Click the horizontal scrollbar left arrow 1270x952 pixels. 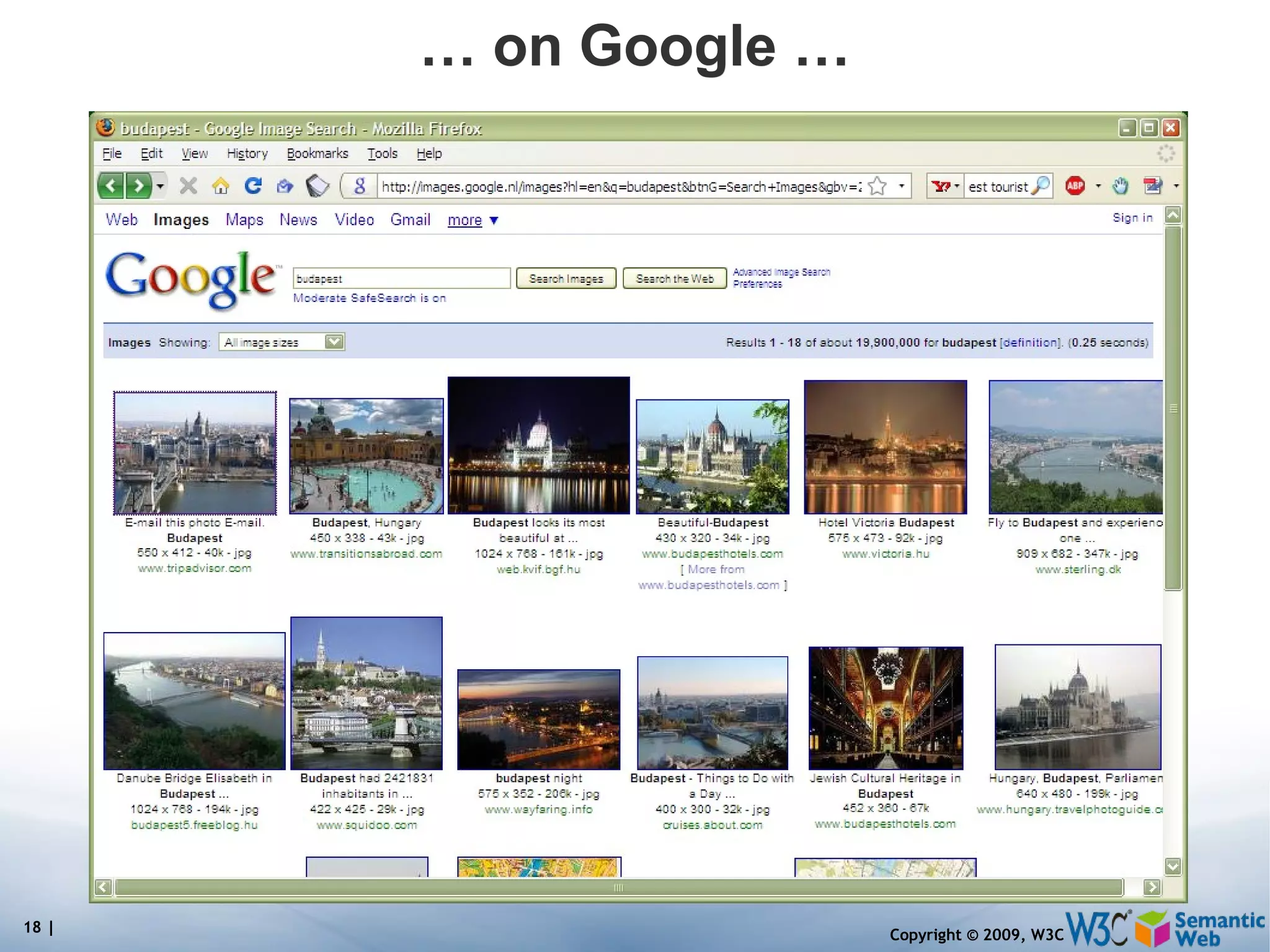point(104,887)
